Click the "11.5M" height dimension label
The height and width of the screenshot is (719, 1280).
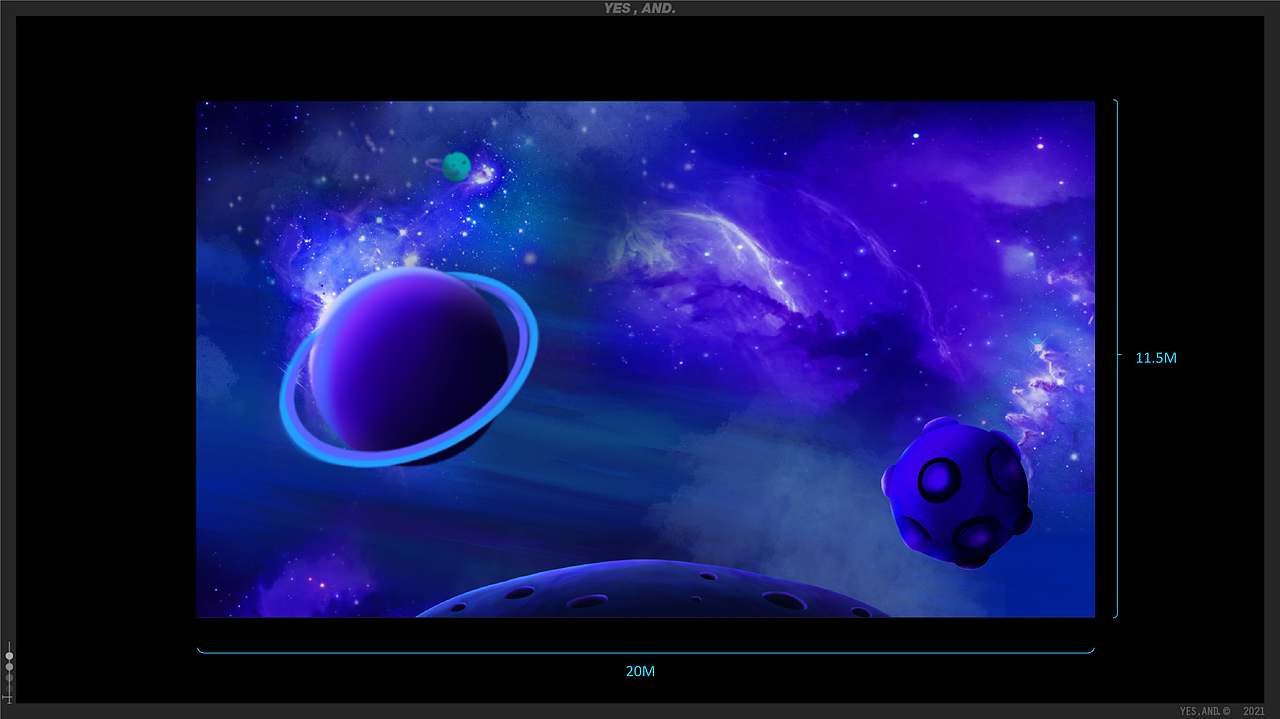pyautogui.click(x=1156, y=357)
